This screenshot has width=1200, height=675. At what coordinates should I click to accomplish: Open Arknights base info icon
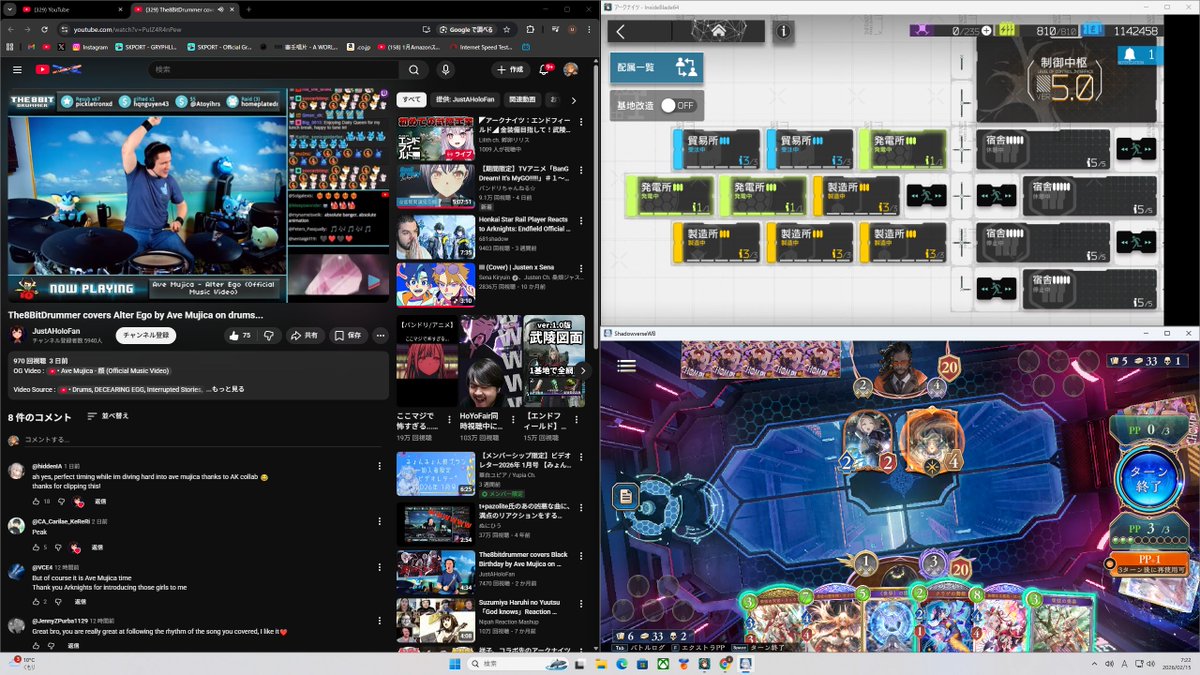(783, 32)
